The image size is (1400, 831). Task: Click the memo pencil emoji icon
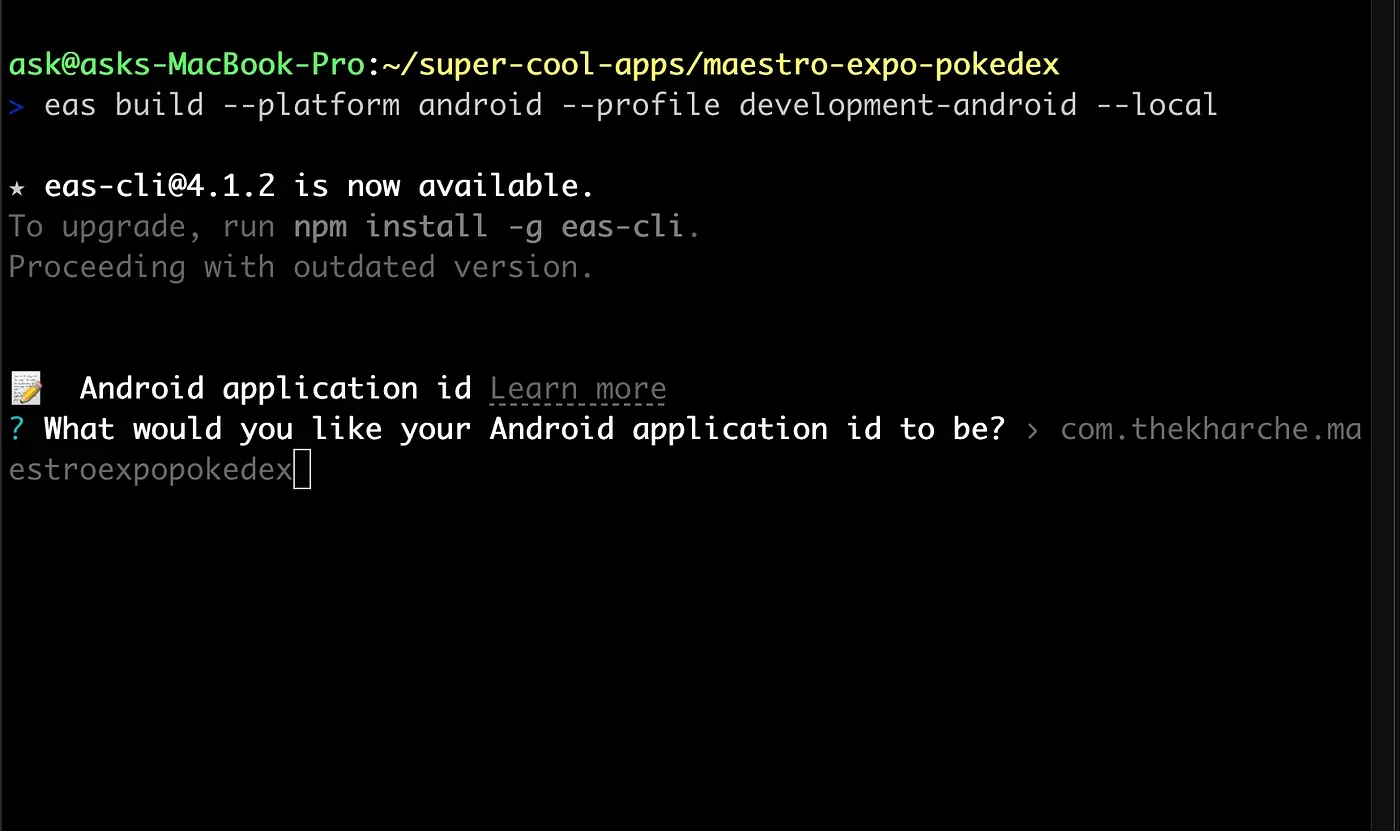pos(27,388)
